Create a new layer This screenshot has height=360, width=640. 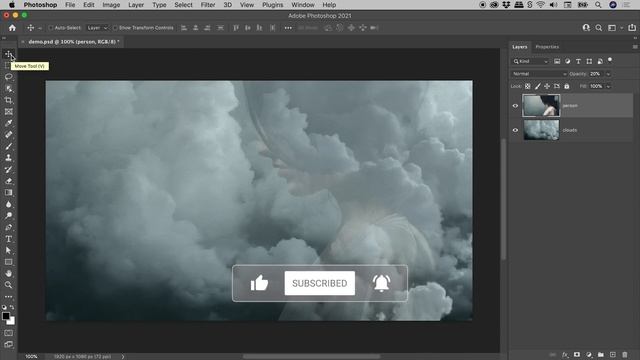coord(613,355)
